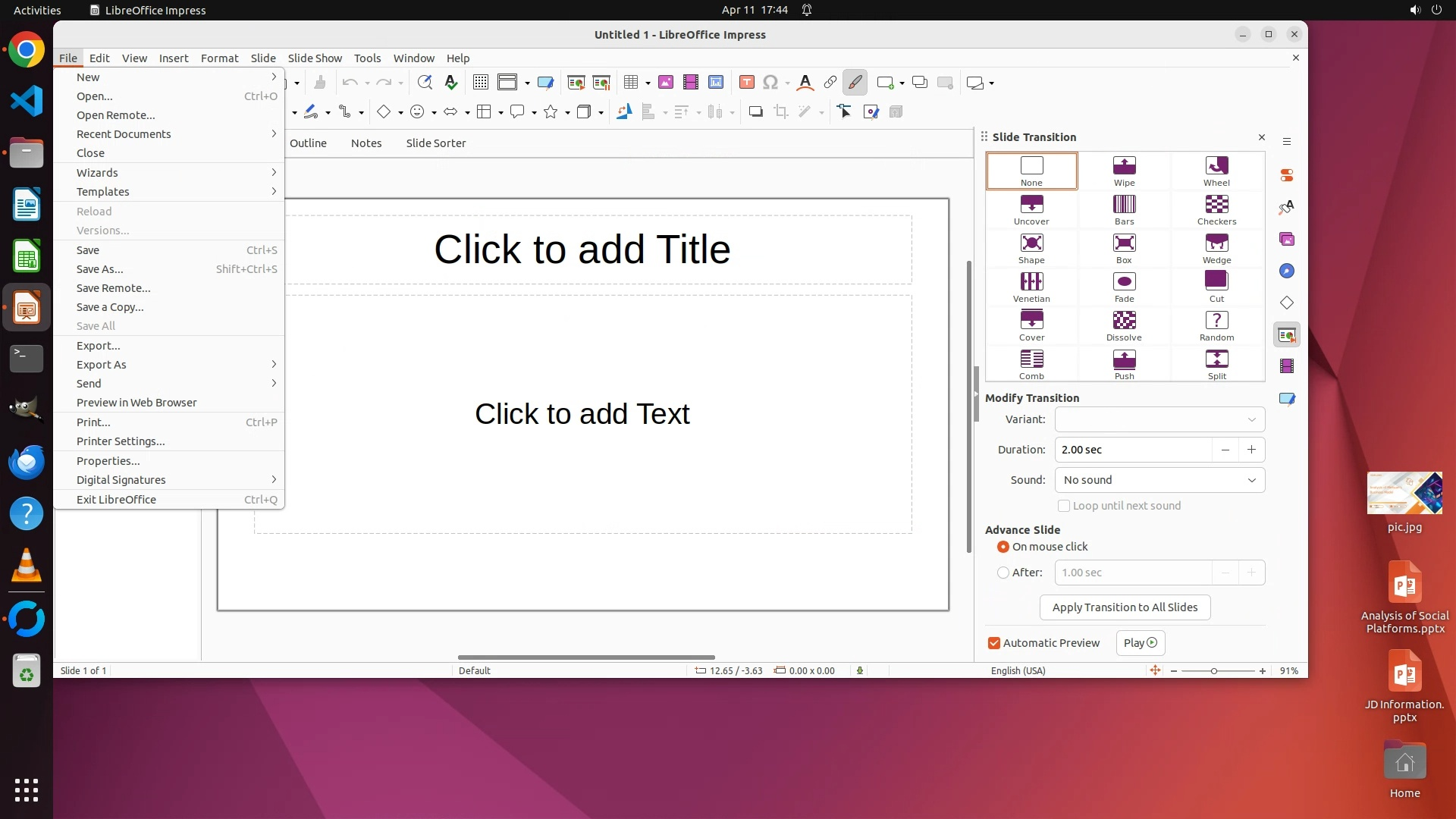1456x819 pixels.
Task: Click Apply Transition to All Slides
Action: point(1125,607)
